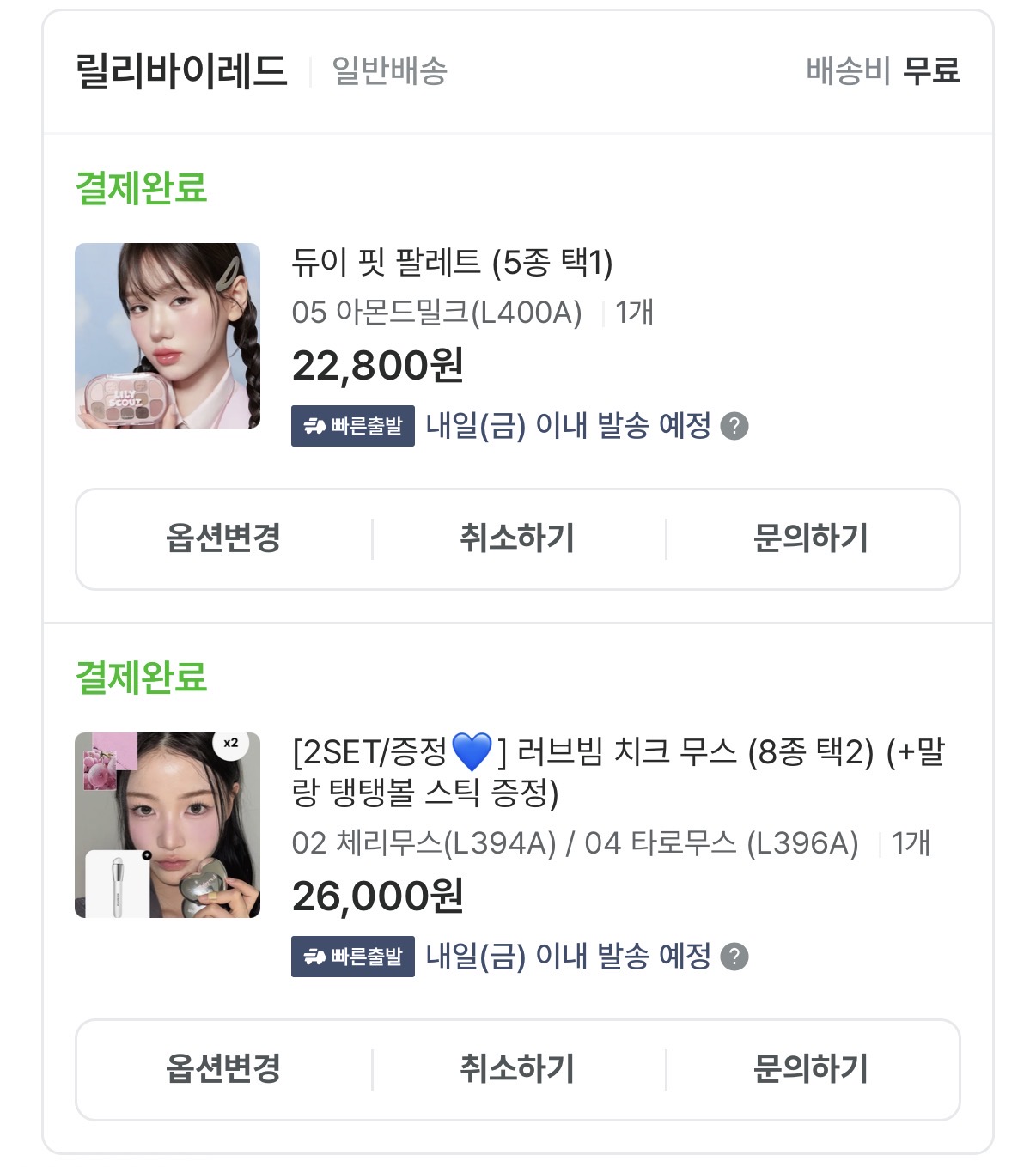
Task: Select 문의하기 for the palette order
Action: click(x=811, y=538)
